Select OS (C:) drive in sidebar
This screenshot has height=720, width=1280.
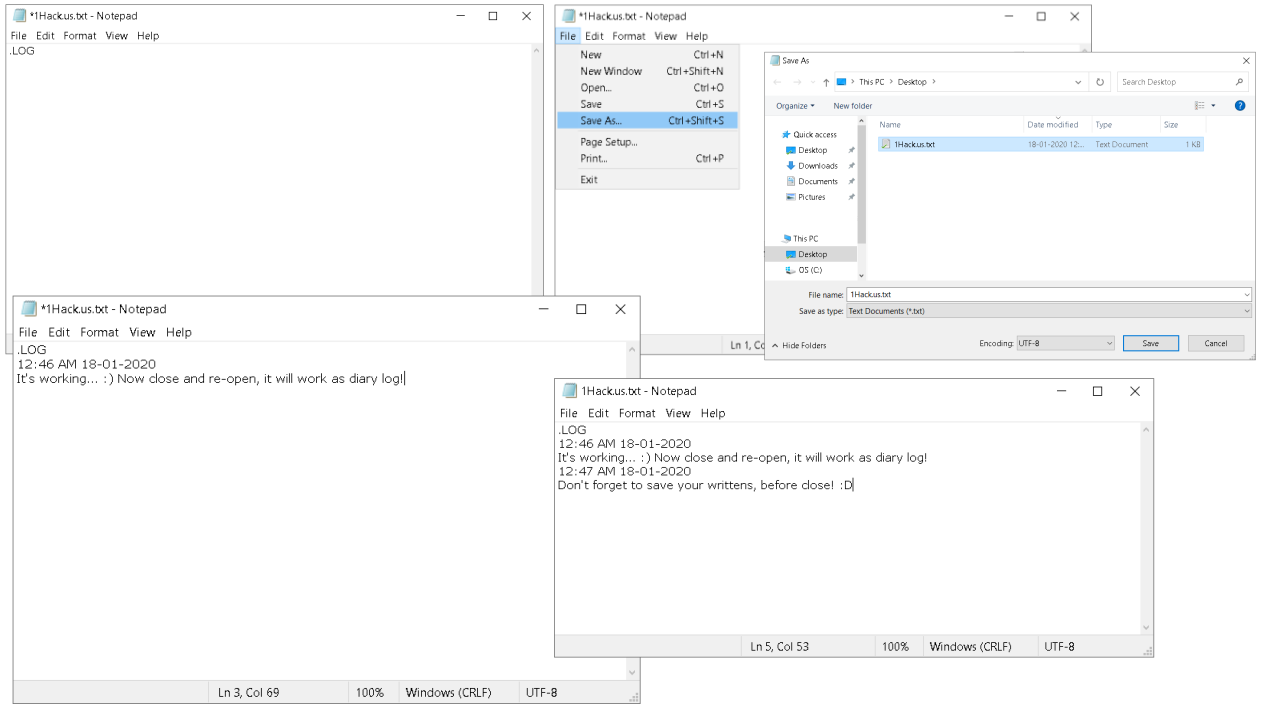[x=809, y=270]
